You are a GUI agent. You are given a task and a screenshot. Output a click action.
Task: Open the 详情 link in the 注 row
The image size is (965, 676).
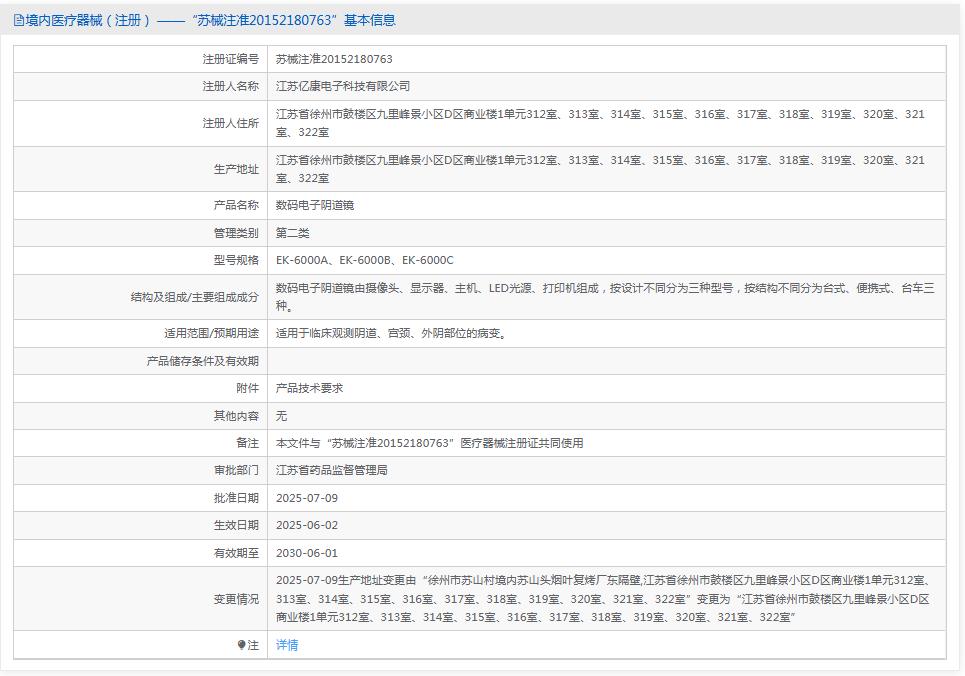coord(289,645)
